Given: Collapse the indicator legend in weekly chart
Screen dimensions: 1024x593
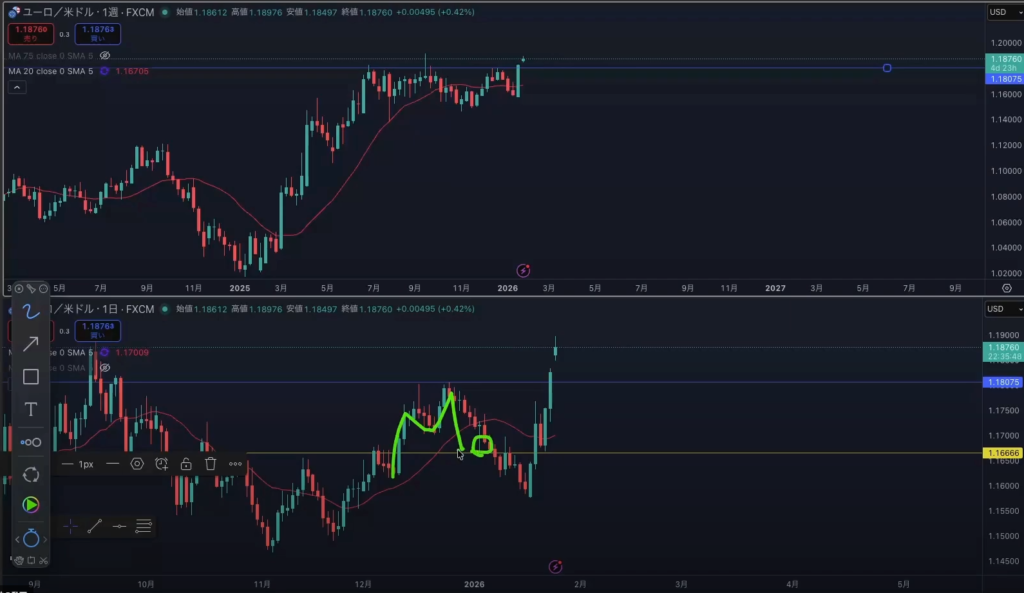Looking at the screenshot, I should click(x=17, y=88).
